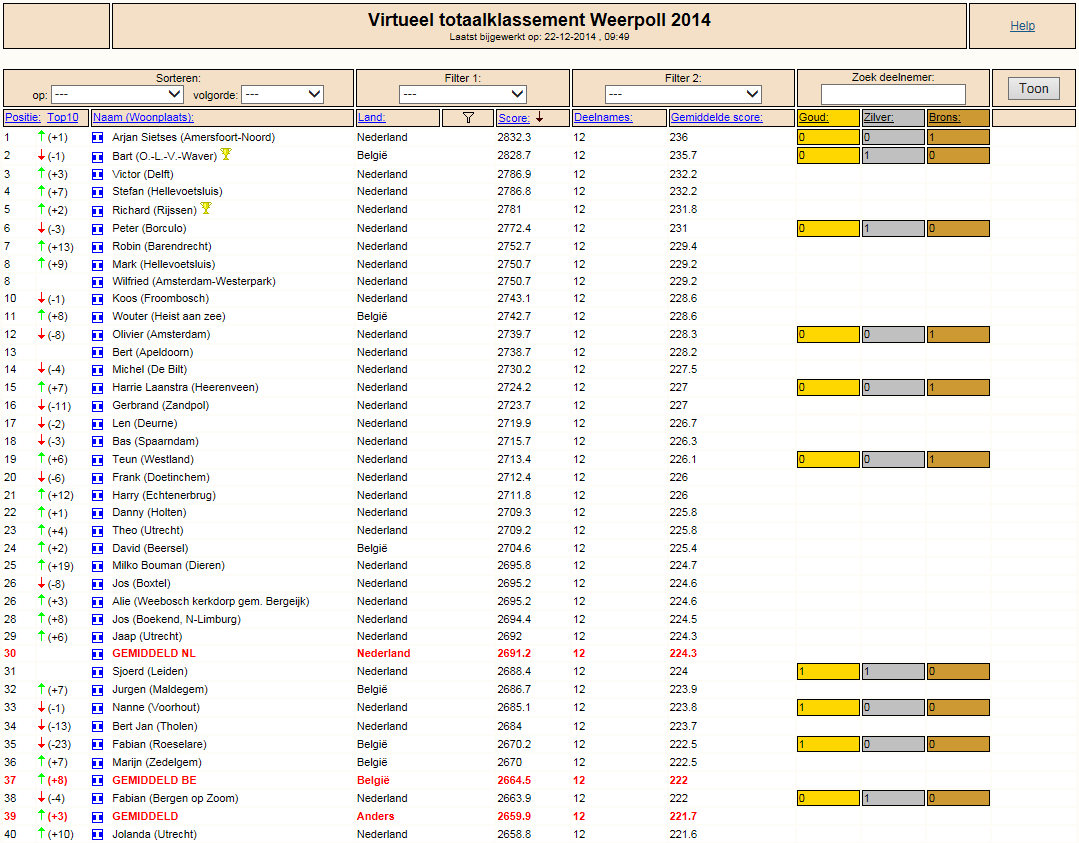This screenshot has width=1079, height=843.
Task: Open the 'op' sort dropdown
Action: tap(117, 94)
